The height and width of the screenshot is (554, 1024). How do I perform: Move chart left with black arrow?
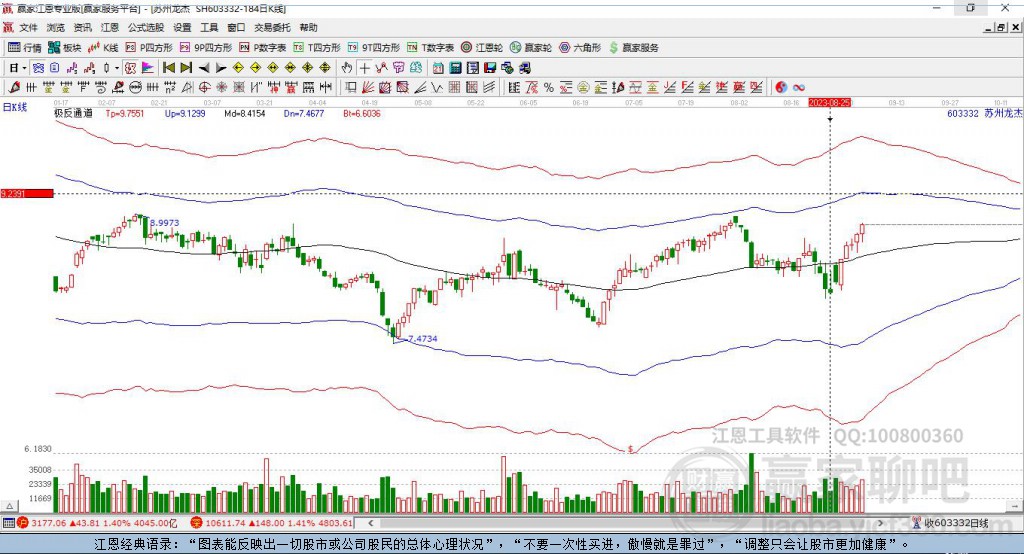click(x=204, y=68)
